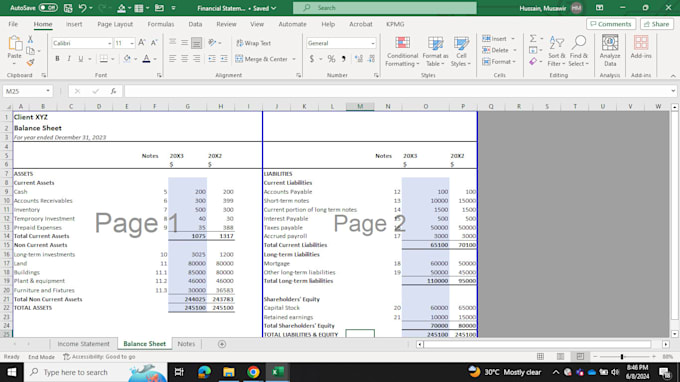Open Format as Table gallery
This screenshot has width=680, height=382.
(x=435, y=51)
